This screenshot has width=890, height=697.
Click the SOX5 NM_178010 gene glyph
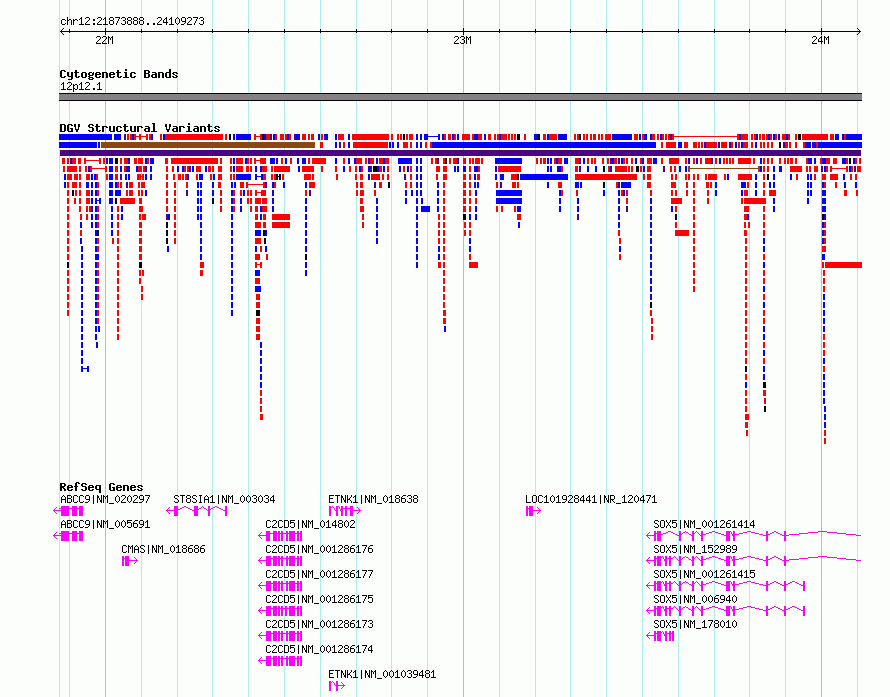[661, 636]
